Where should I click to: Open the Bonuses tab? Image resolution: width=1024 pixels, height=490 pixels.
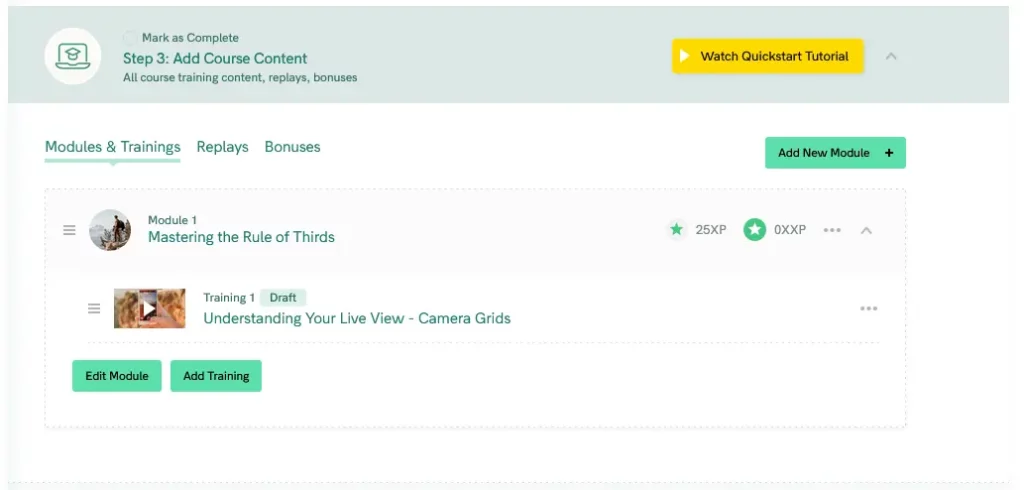293,147
